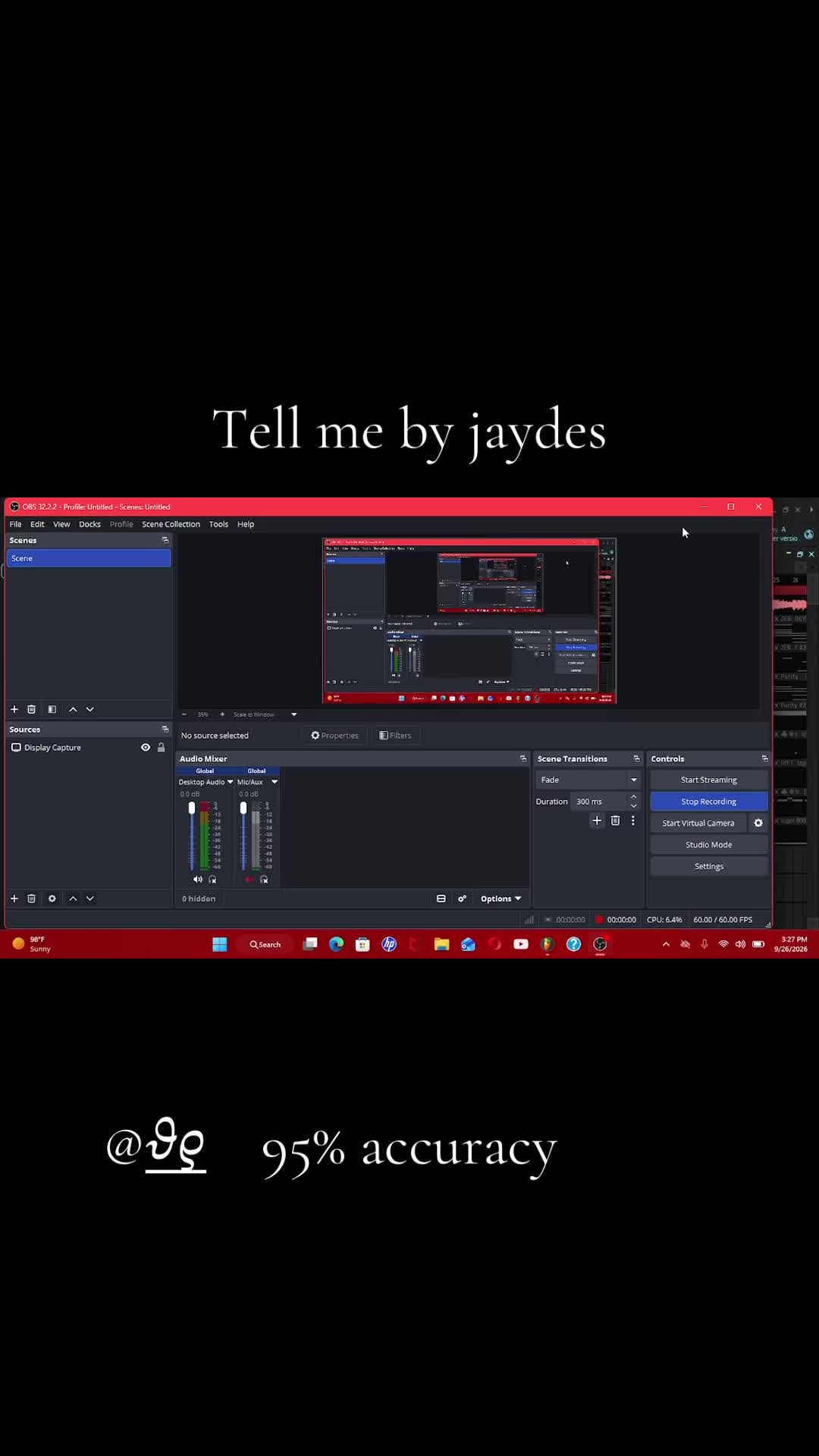
Task: Open transition properties three-dot menu
Action: 633,821
